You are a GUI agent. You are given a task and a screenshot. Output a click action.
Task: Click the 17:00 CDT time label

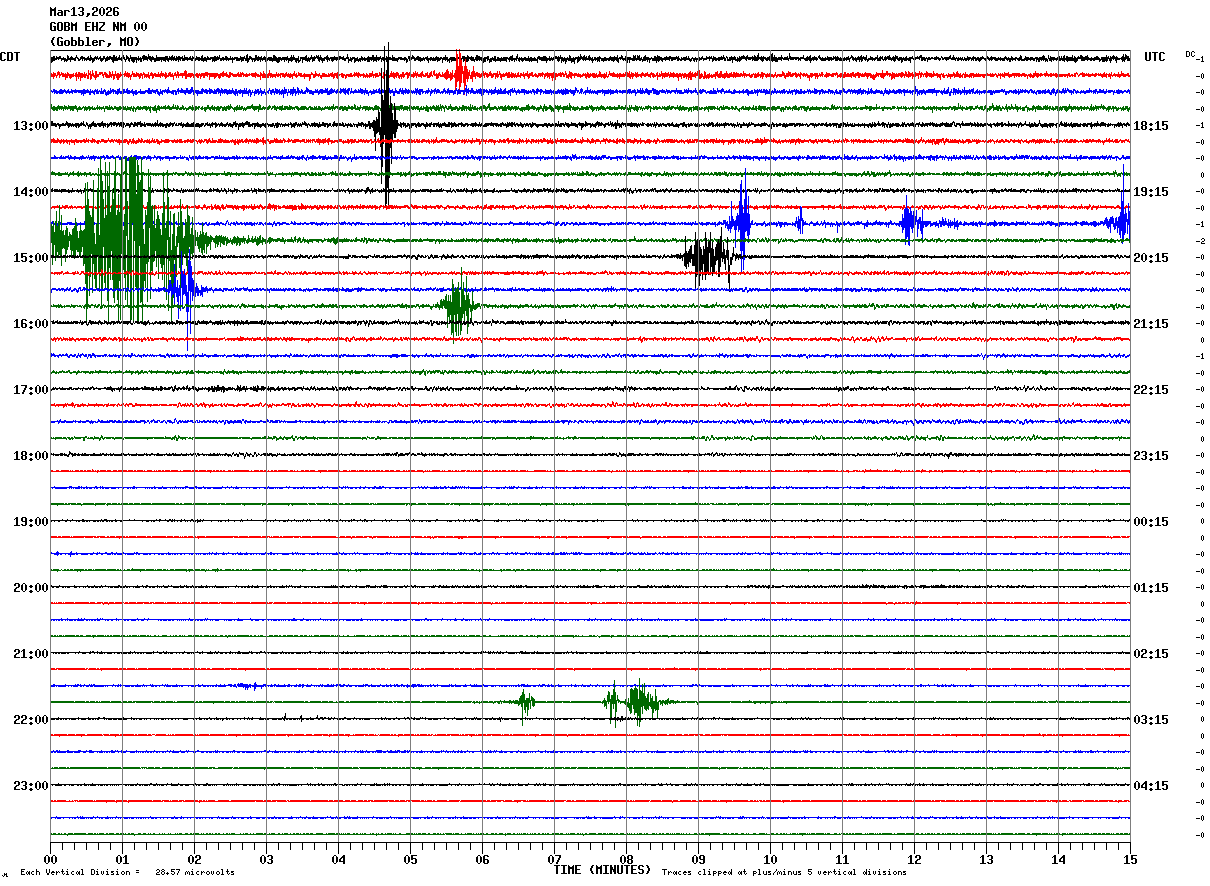[30, 390]
